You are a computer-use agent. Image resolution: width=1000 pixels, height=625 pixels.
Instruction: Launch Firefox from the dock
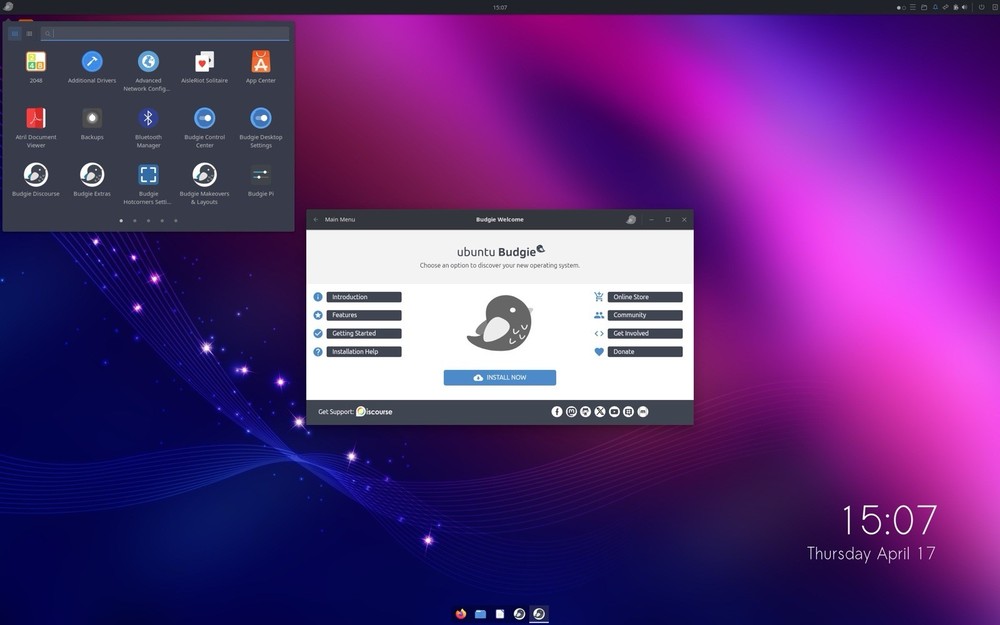461,614
